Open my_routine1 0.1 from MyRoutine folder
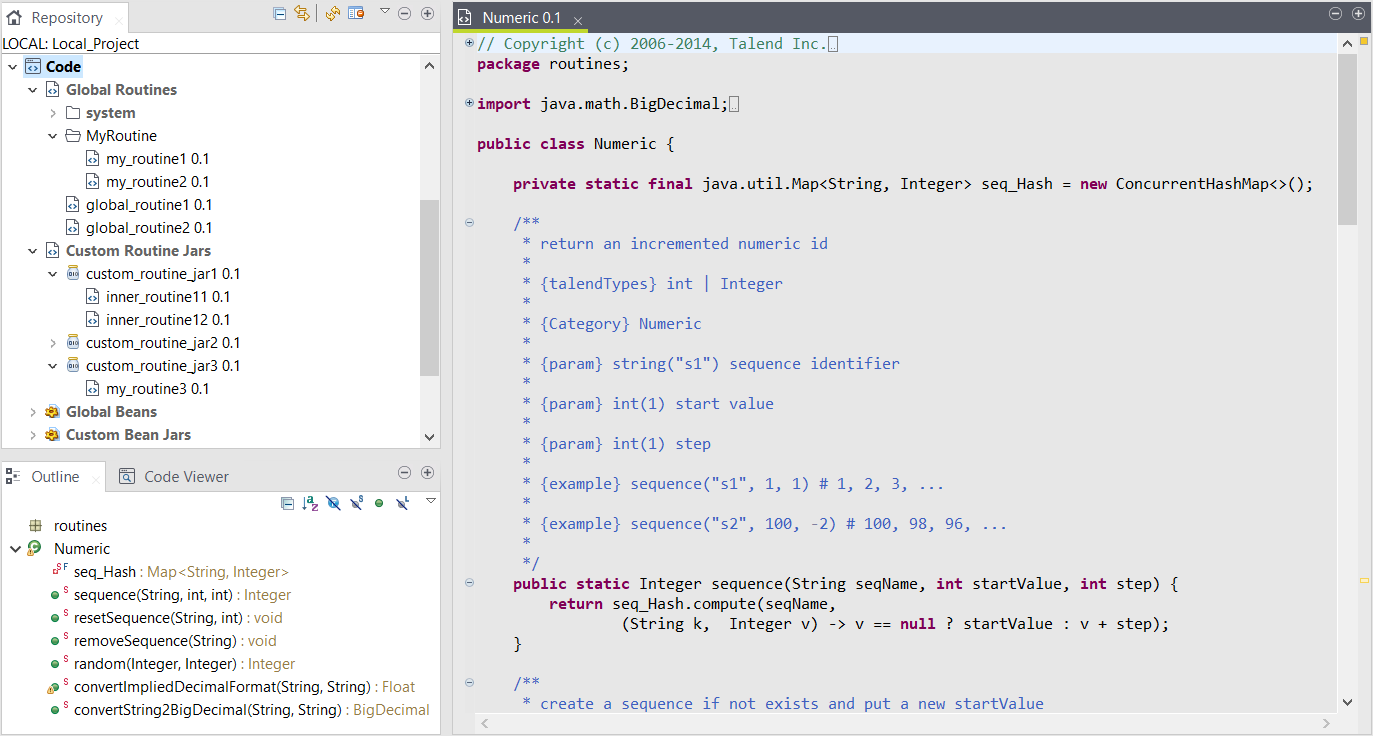 coord(156,158)
